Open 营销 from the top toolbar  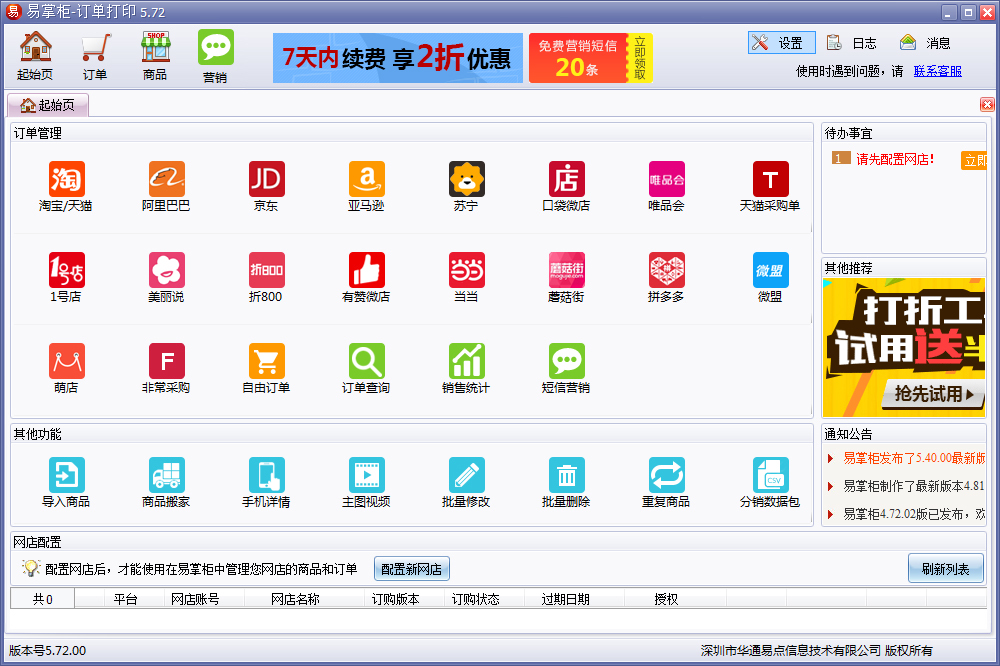[x=216, y=56]
